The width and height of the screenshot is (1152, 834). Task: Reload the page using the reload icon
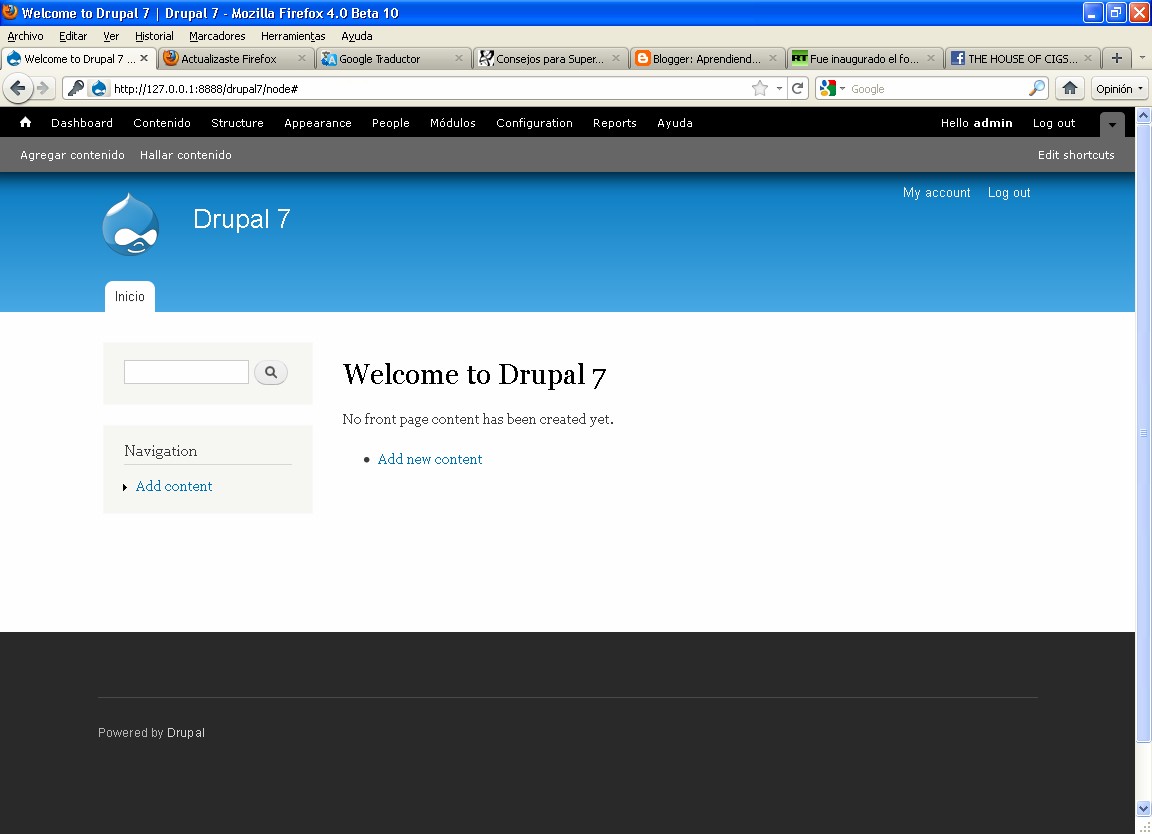(x=798, y=88)
